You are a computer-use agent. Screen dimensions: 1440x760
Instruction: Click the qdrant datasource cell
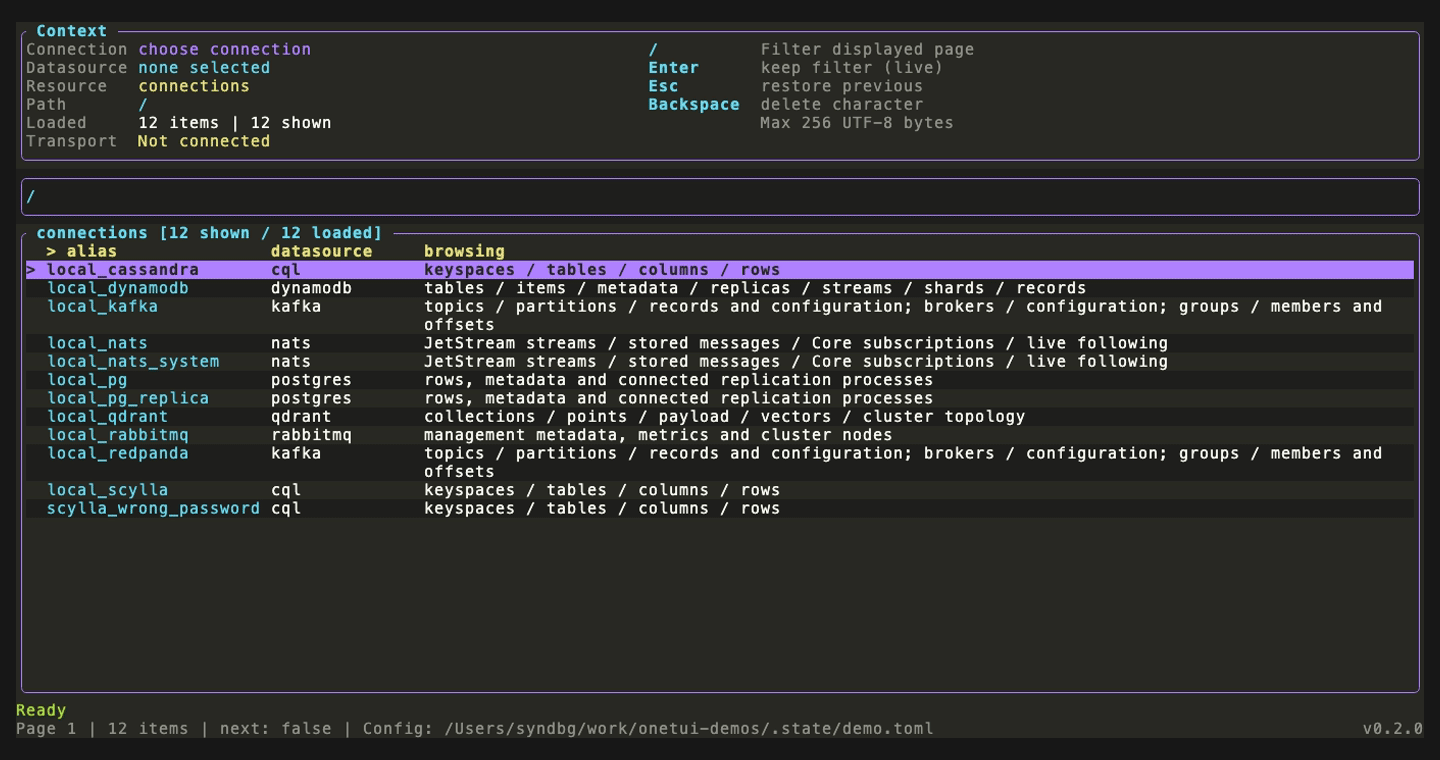[x=301, y=416]
